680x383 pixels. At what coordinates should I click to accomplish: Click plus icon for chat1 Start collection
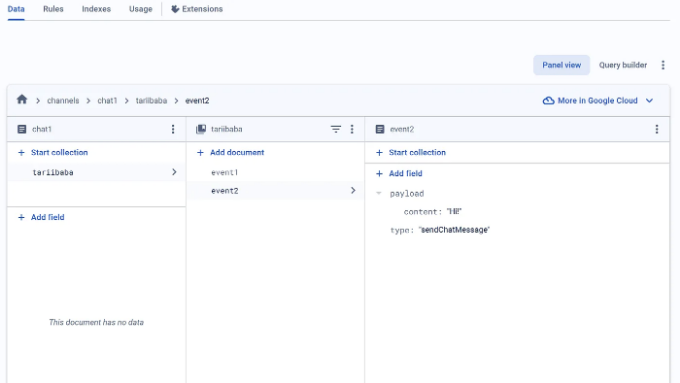[21, 153]
